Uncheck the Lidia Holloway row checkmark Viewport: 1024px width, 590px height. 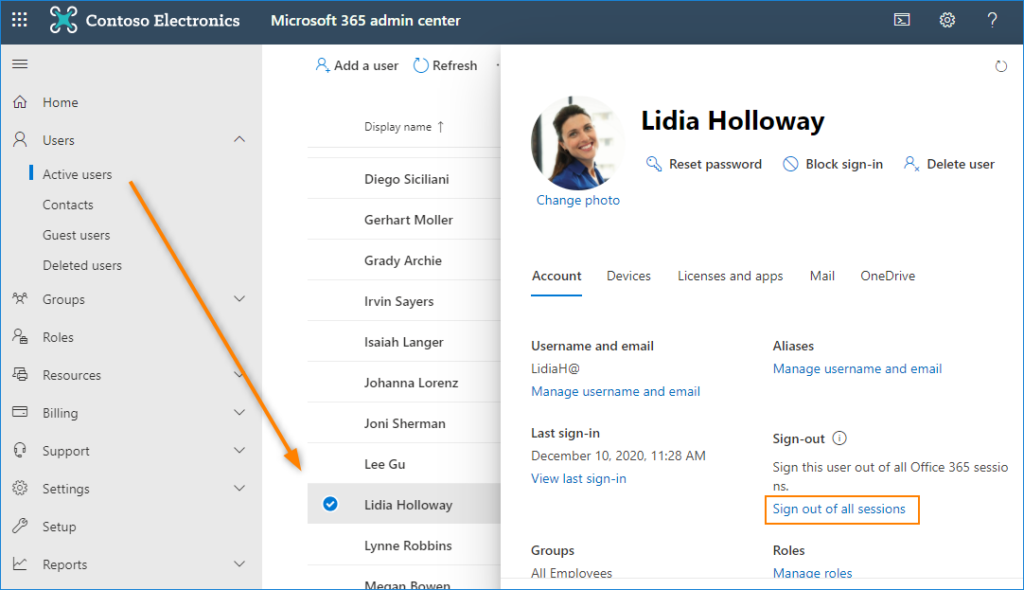point(330,504)
